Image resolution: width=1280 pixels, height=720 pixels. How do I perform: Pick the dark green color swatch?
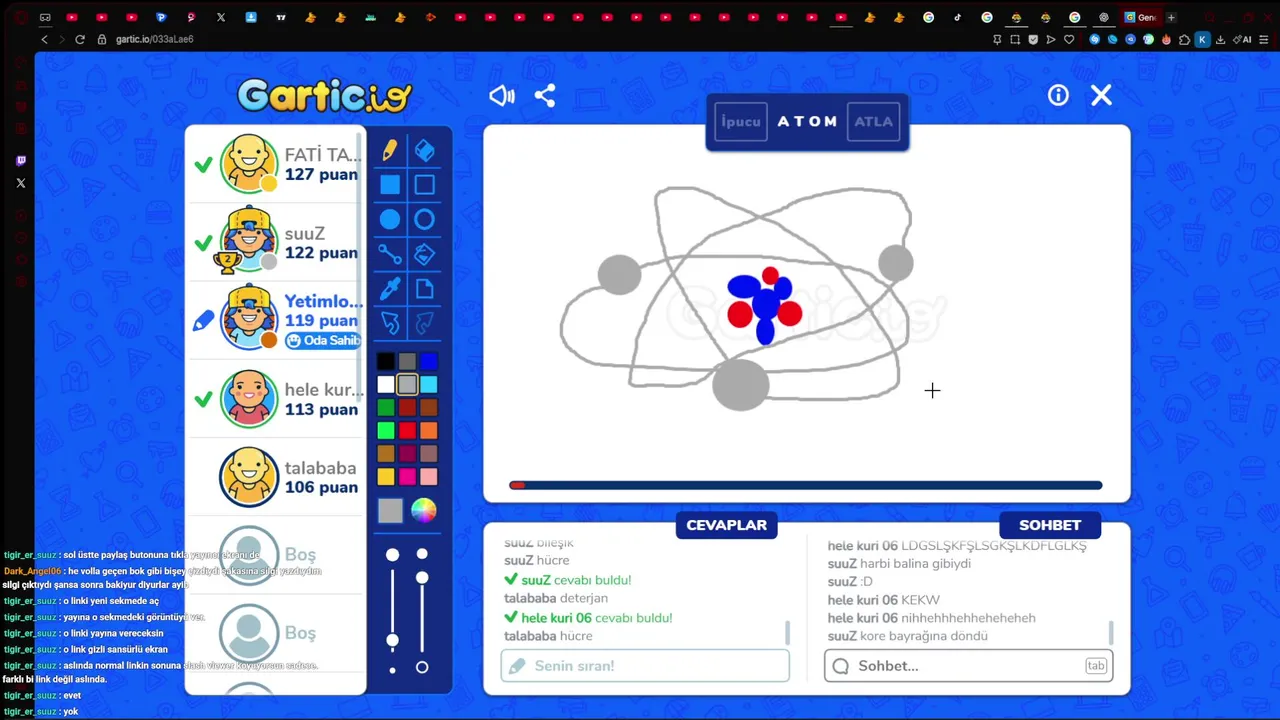click(x=386, y=408)
